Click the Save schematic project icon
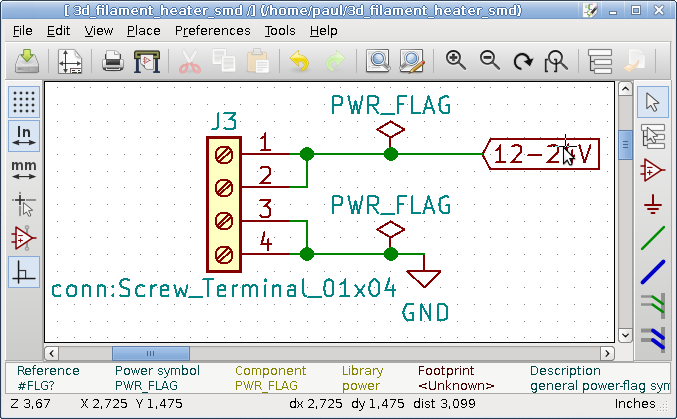677x419 pixels. (27, 61)
